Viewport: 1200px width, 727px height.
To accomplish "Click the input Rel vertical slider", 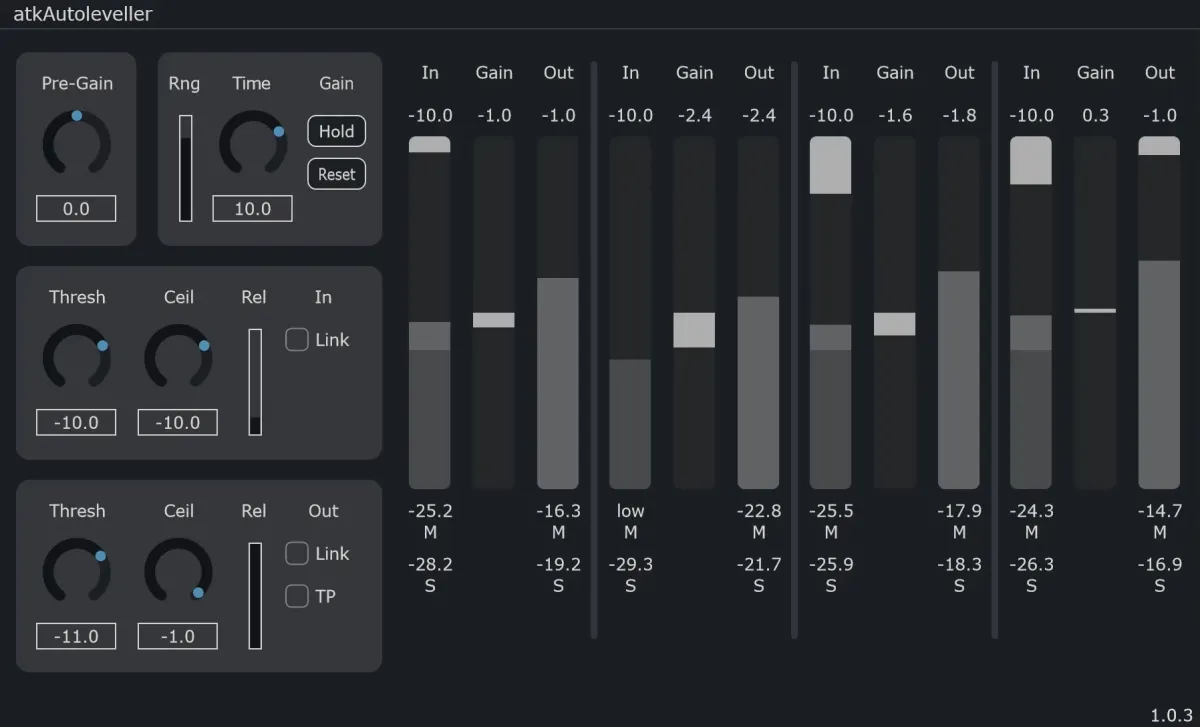I will [255, 382].
